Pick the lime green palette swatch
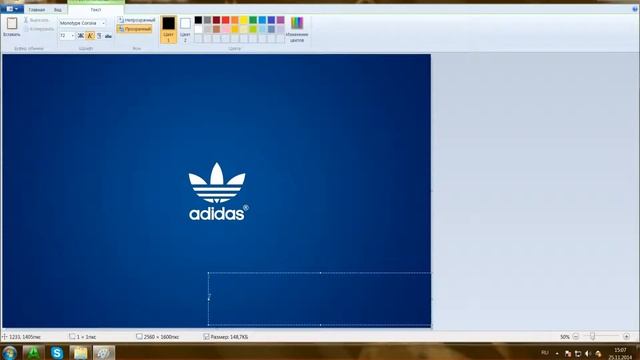Image resolution: width=640 pixels, height=360 pixels. coord(253,29)
